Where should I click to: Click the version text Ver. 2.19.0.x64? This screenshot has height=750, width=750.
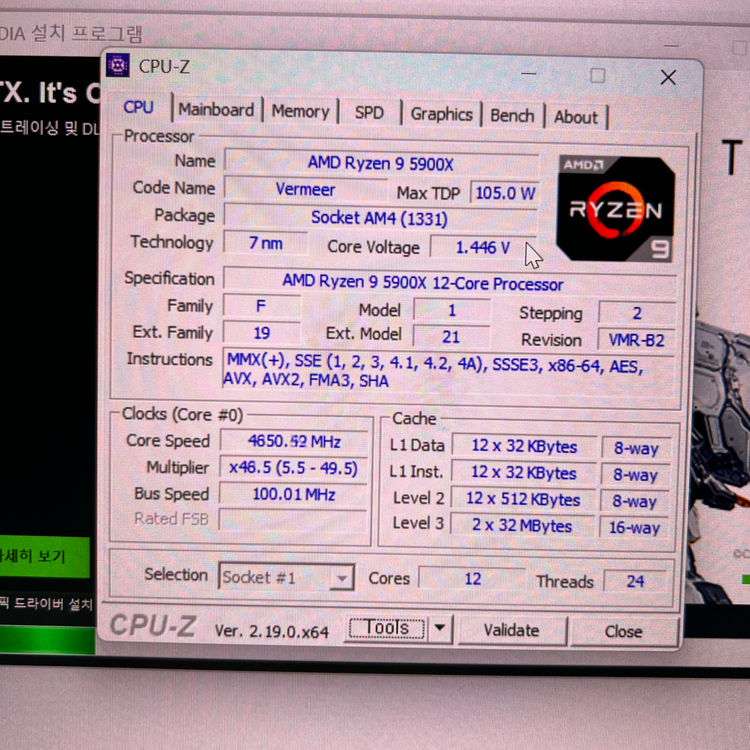tap(272, 631)
